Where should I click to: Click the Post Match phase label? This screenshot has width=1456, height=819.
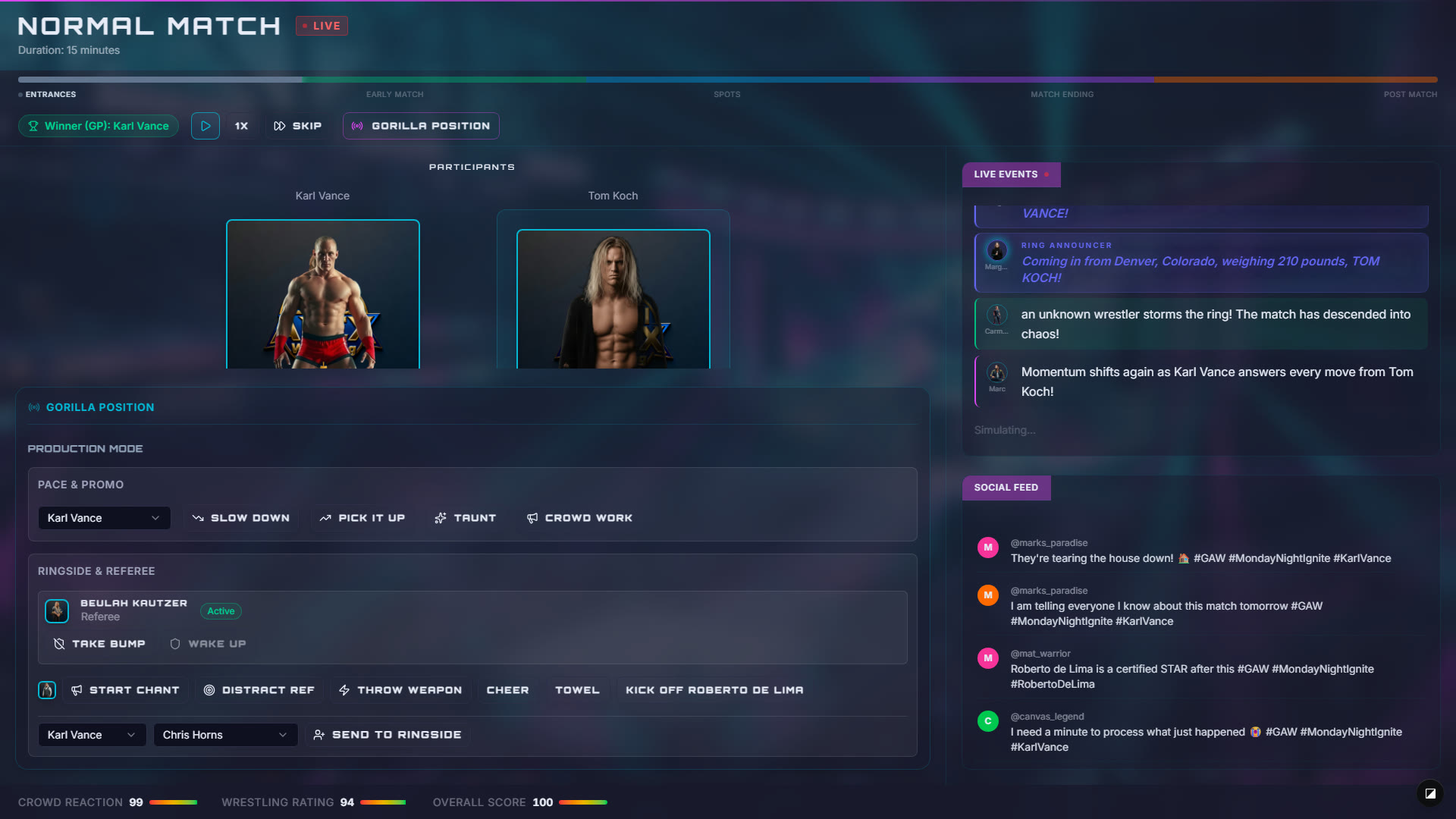coord(1410,95)
